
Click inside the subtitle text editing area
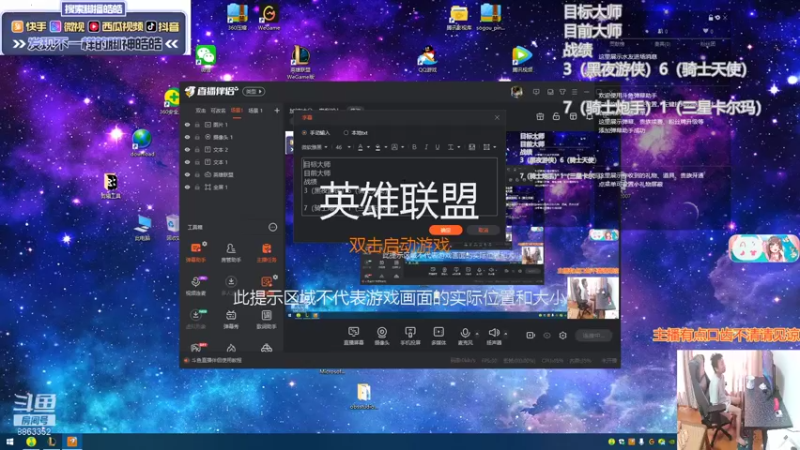coord(399,187)
